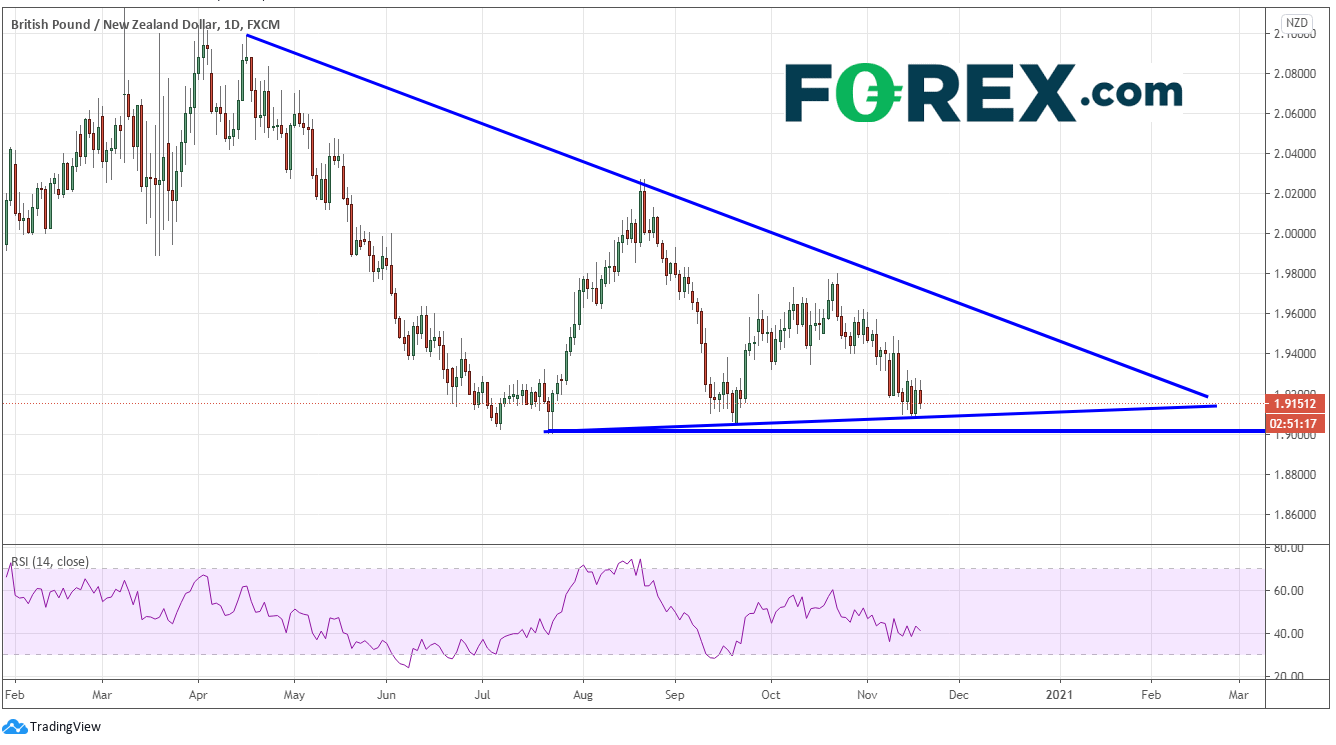Click the 2.04000 price axis label
This screenshot has height=745, width=1336.
tap(1295, 154)
